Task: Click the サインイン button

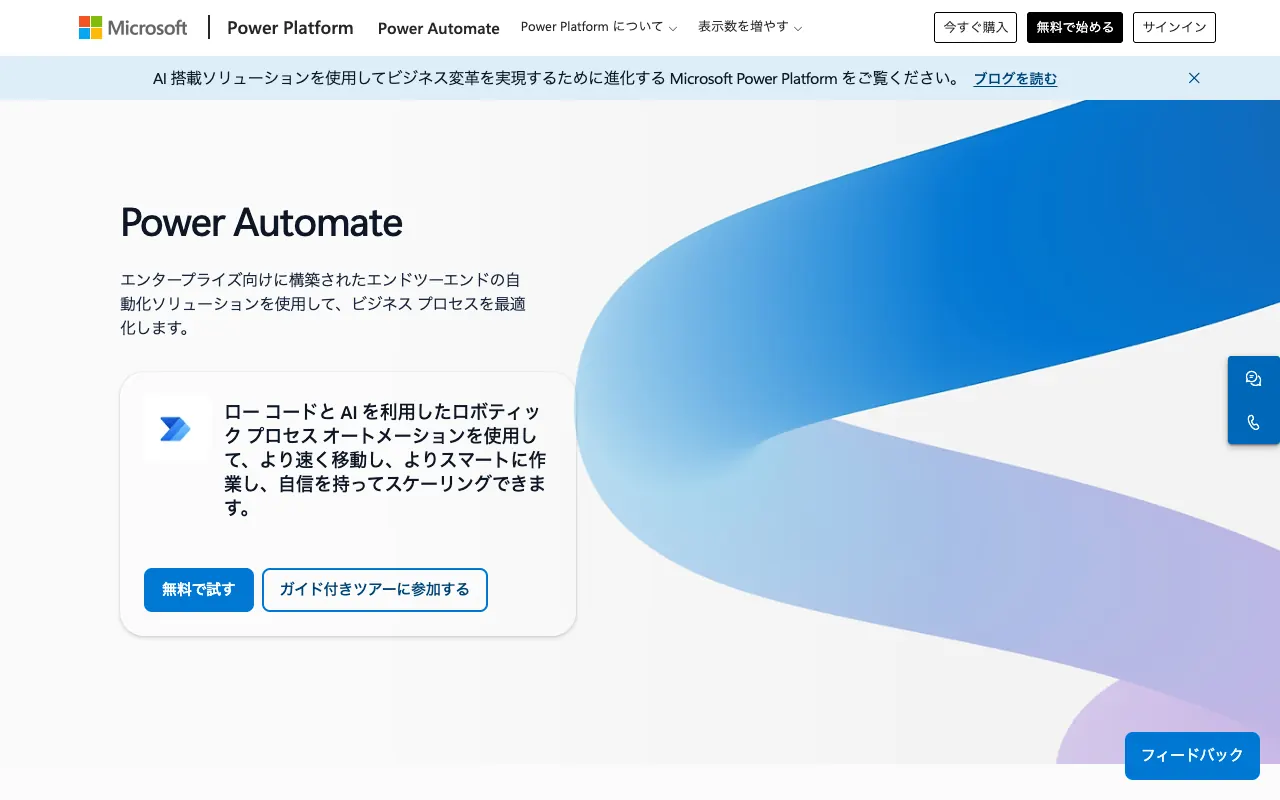Action: point(1174,28)
